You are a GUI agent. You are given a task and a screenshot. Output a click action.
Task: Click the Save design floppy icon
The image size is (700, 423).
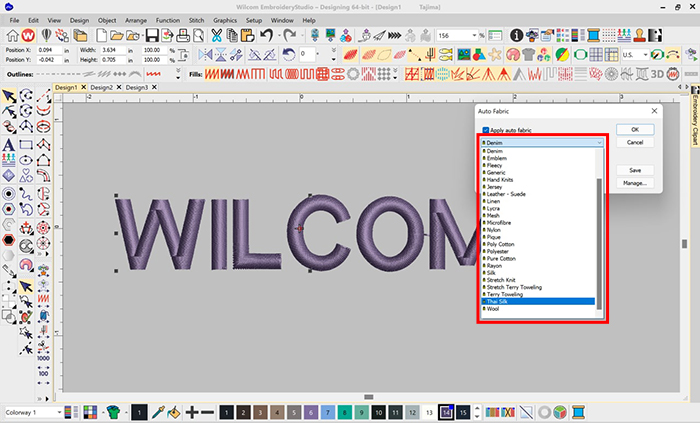point(152,35)
